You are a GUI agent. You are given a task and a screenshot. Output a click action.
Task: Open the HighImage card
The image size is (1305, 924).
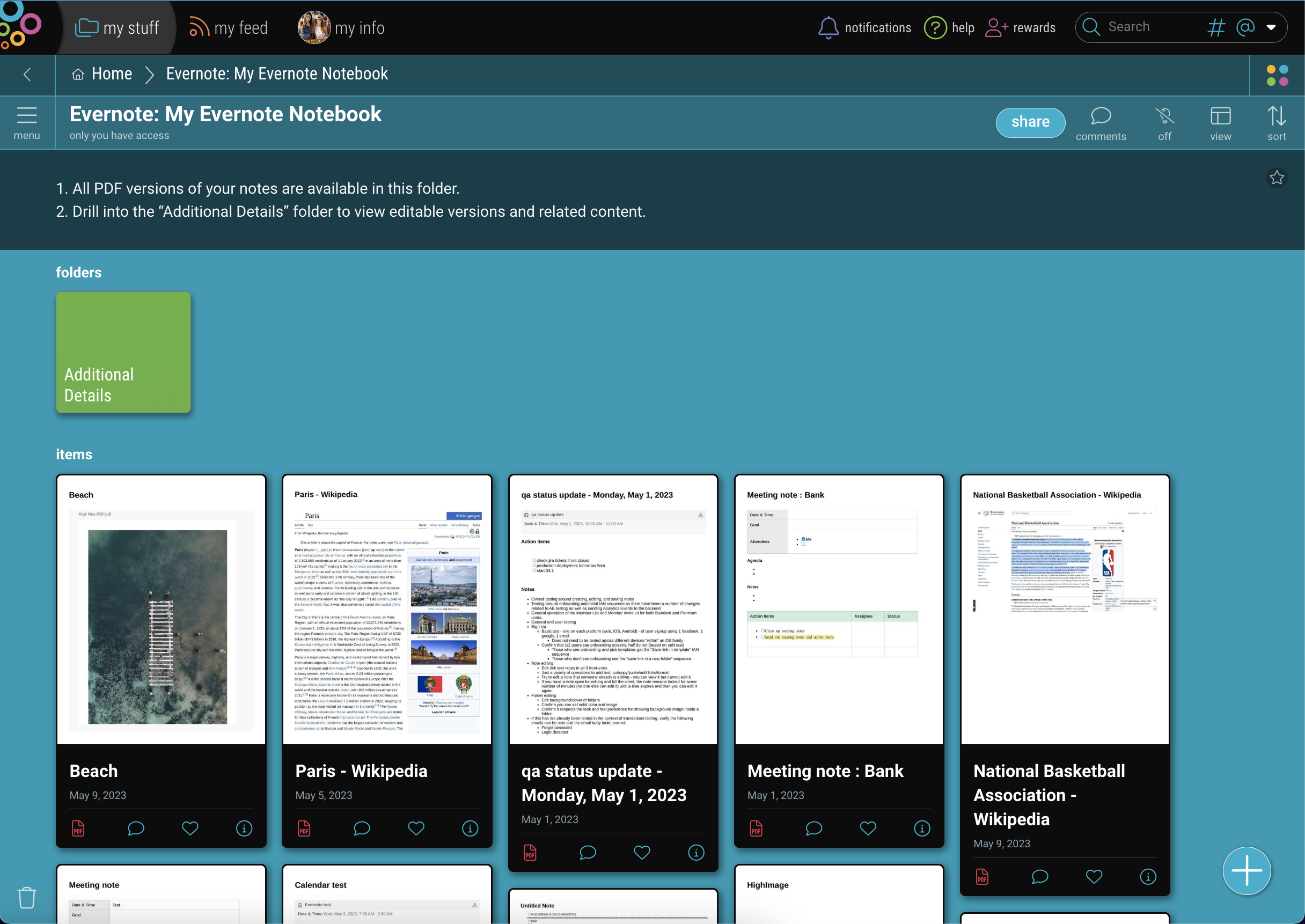tap(839, 894)
